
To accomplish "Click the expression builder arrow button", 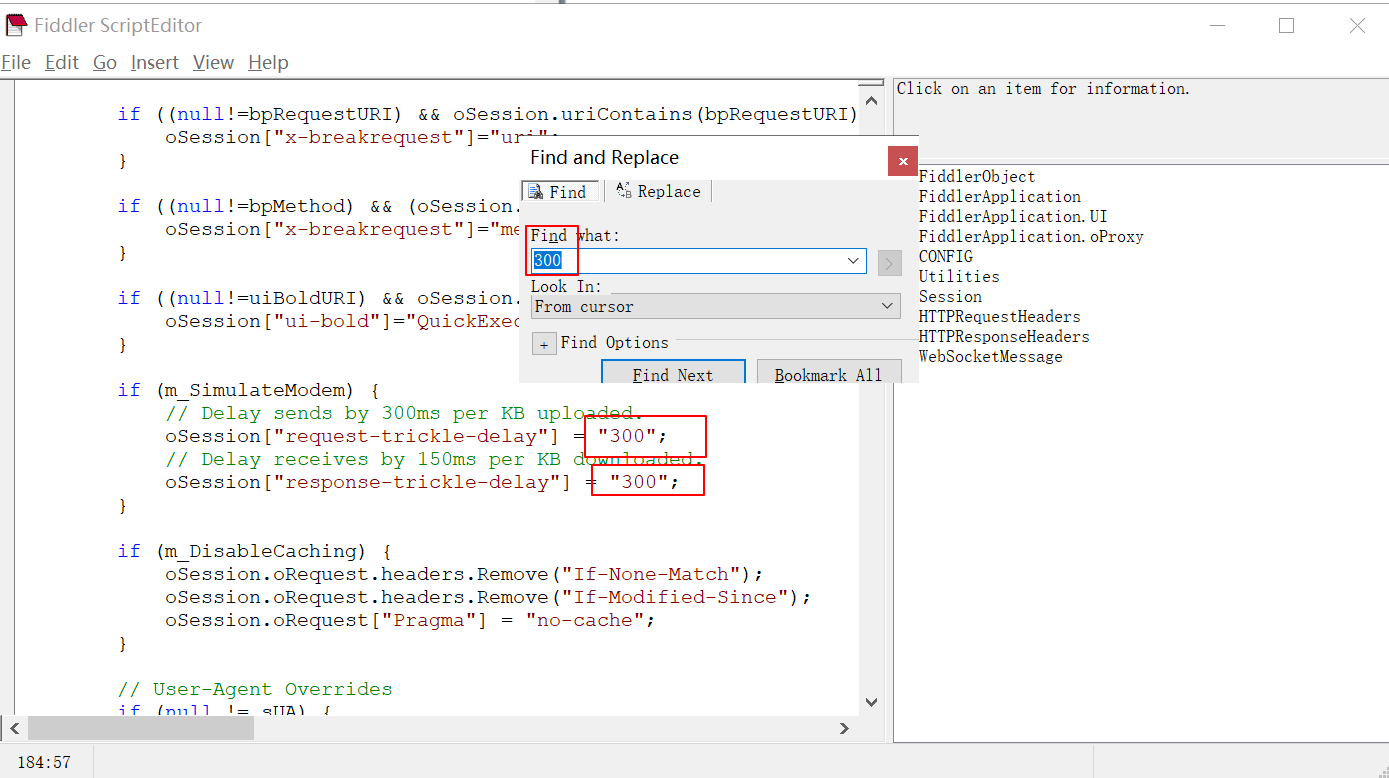I will coord(889,263).
